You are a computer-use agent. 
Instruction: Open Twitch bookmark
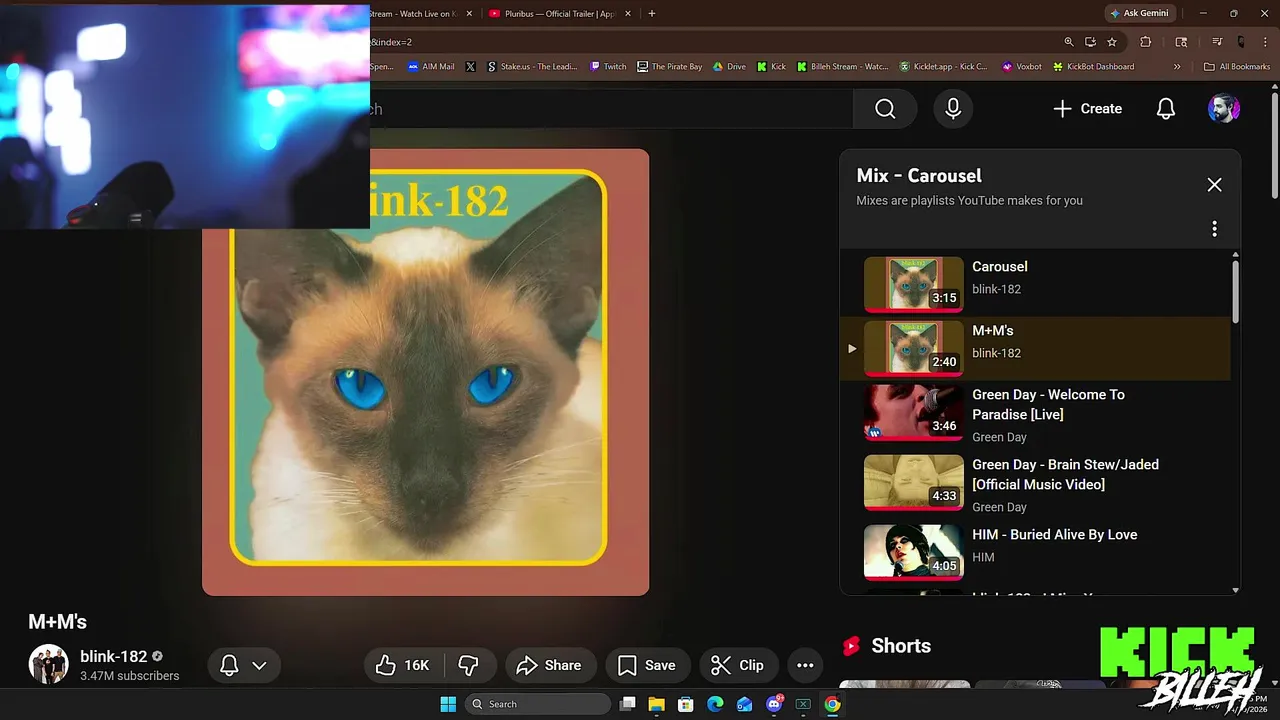click(608, 67)
